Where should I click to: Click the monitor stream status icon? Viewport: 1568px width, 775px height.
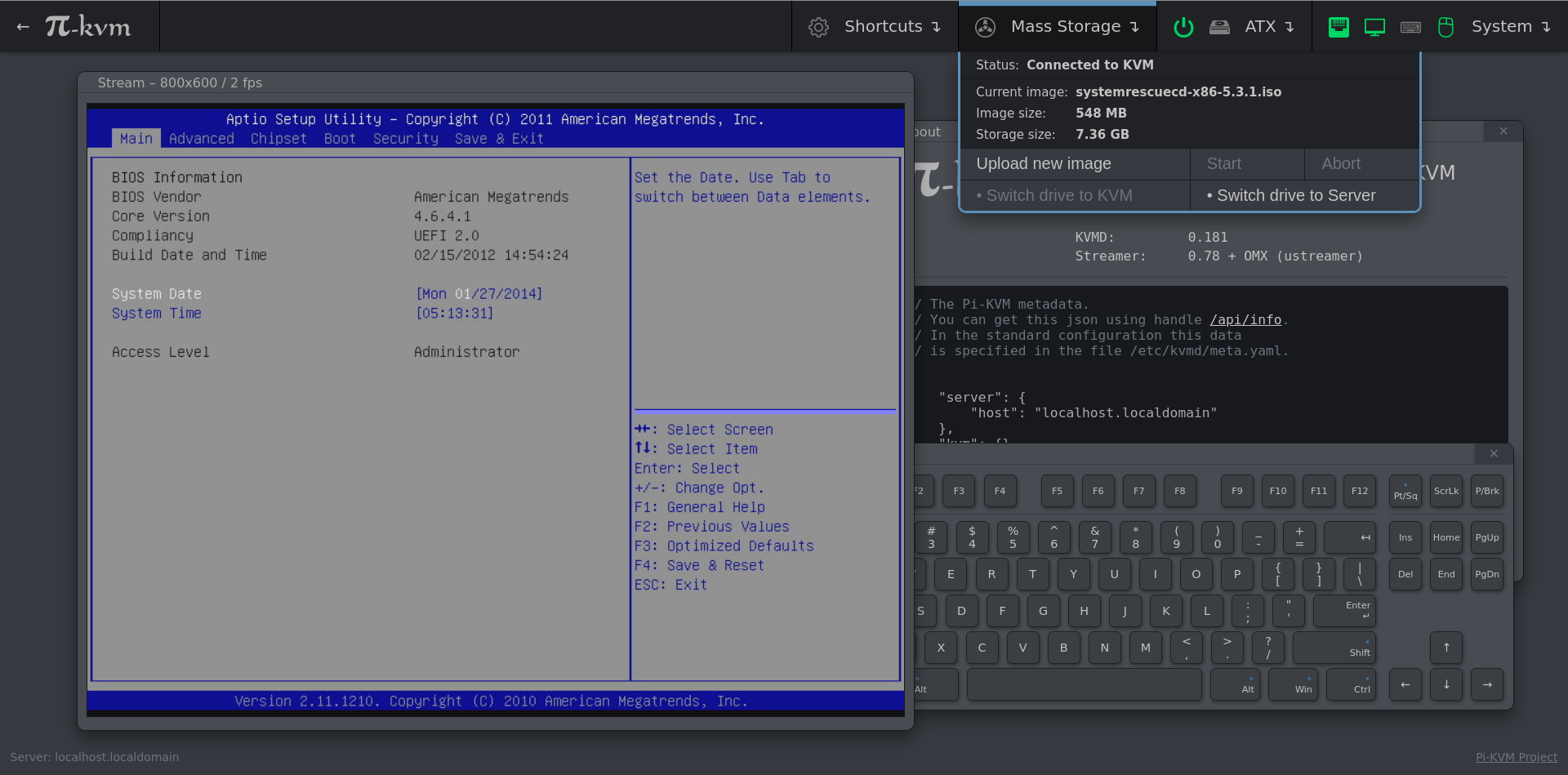click(x=1375, y=26)
